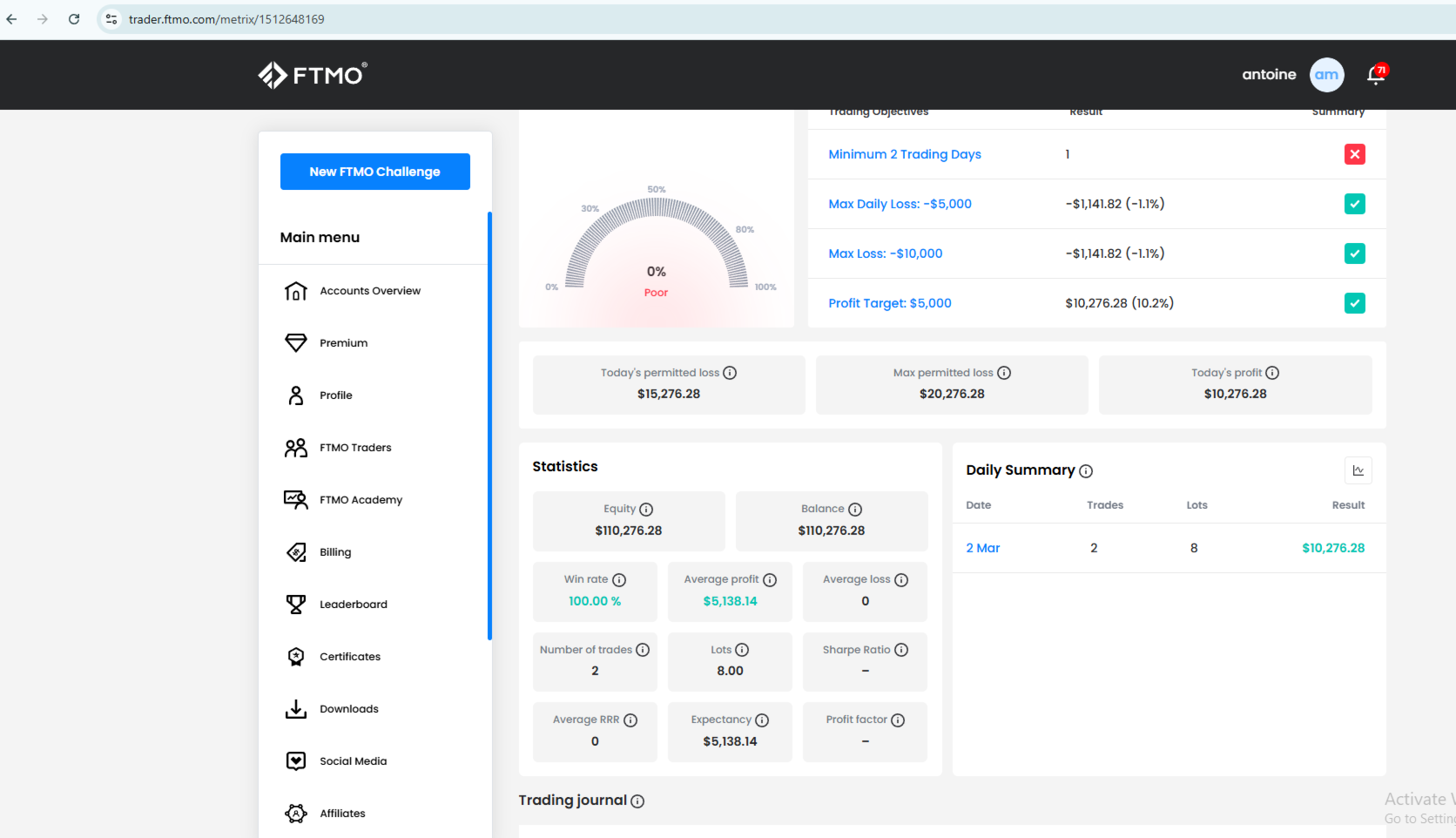Click the FTMO Academy icon
Image resolution: width=1456 pixels, height=838 pixels.
point(296,500)
